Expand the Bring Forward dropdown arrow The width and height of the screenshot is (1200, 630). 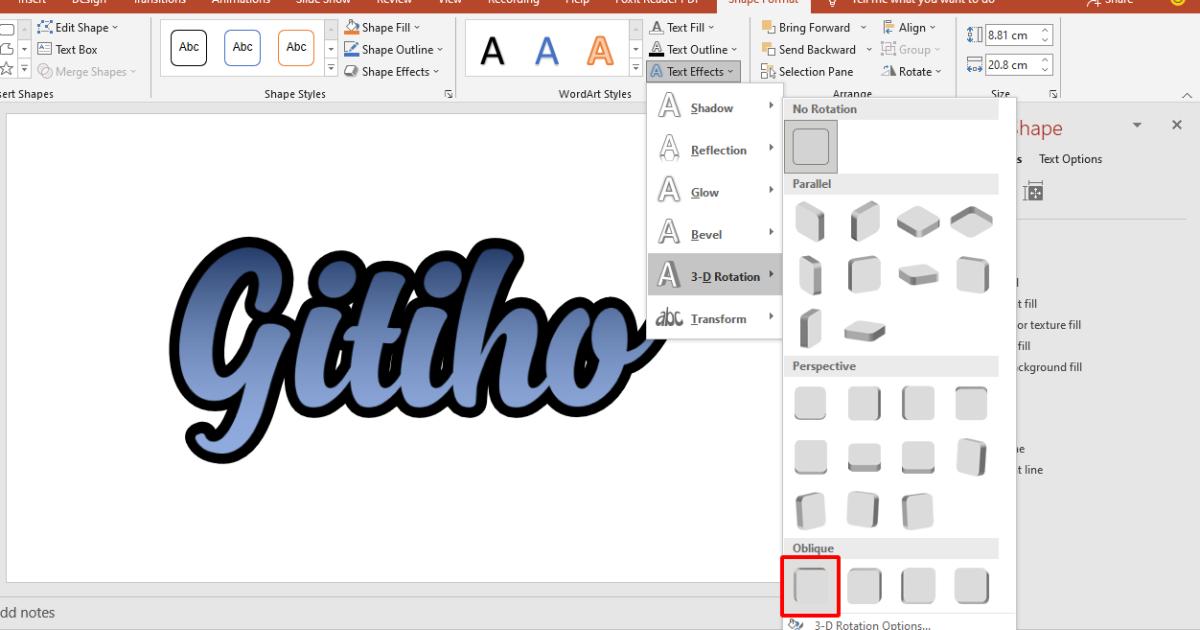tap(864, 27)
